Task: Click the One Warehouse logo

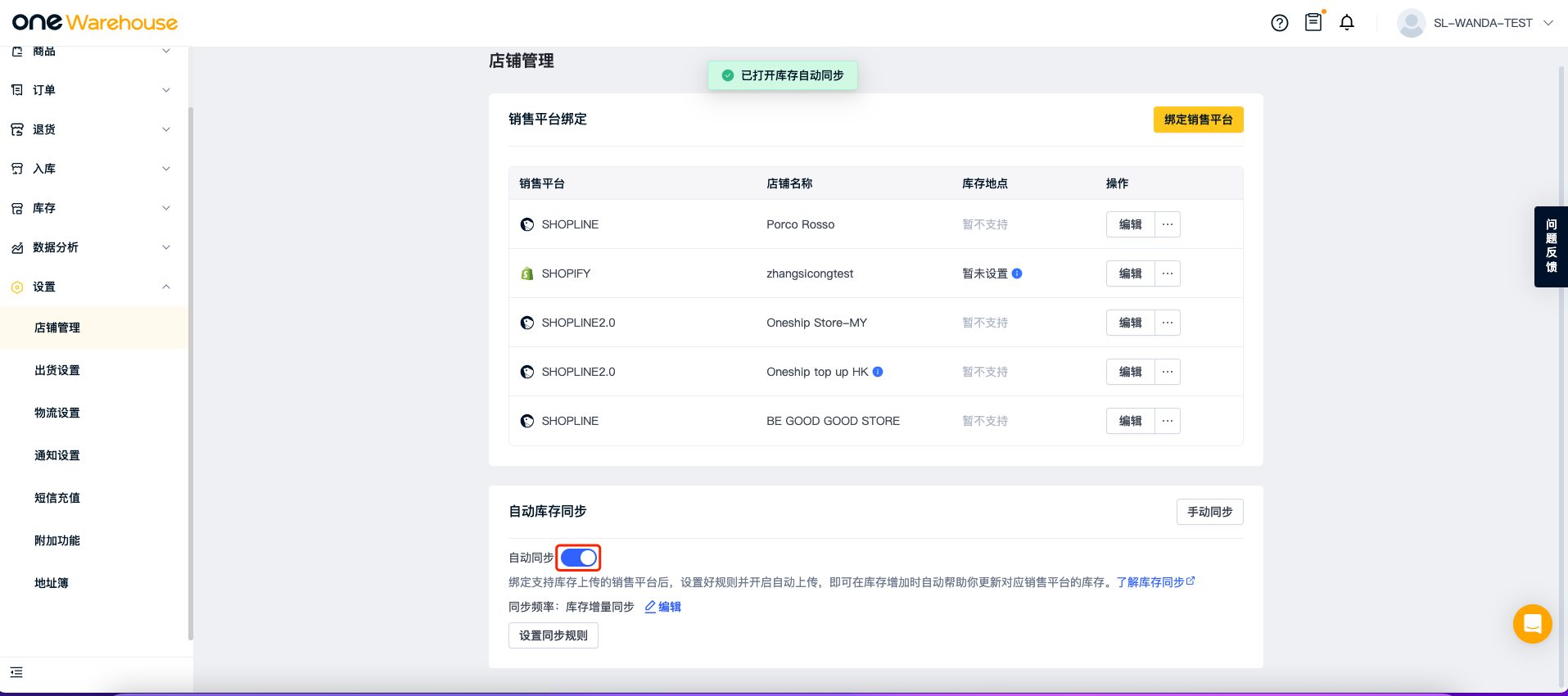Action: click(x=95, y=22)
